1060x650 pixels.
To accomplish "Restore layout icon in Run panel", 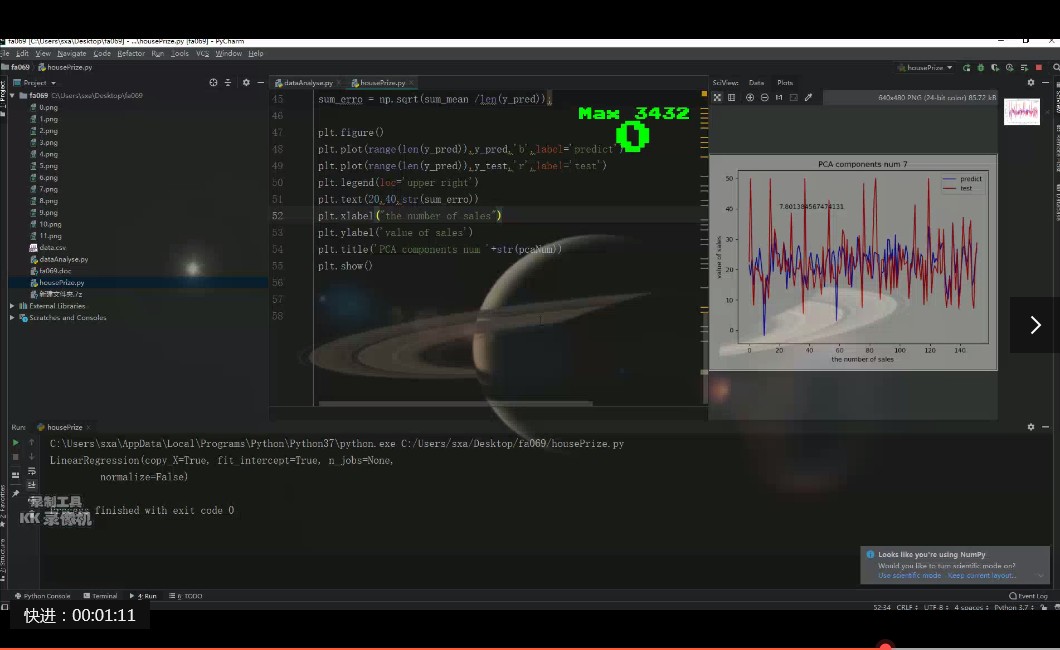I will pos(16,475).
